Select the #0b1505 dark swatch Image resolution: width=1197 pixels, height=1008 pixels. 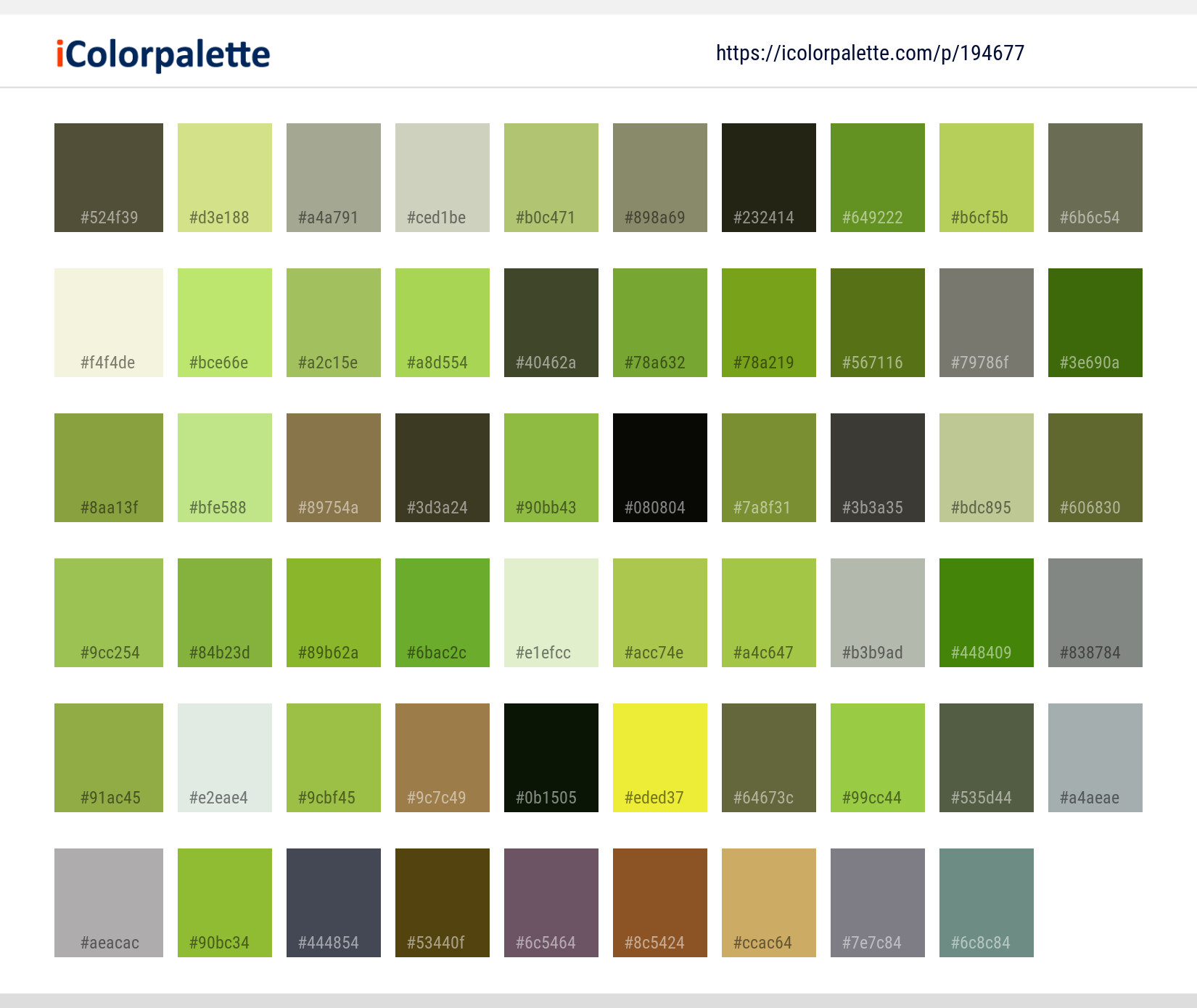point(551,758)
